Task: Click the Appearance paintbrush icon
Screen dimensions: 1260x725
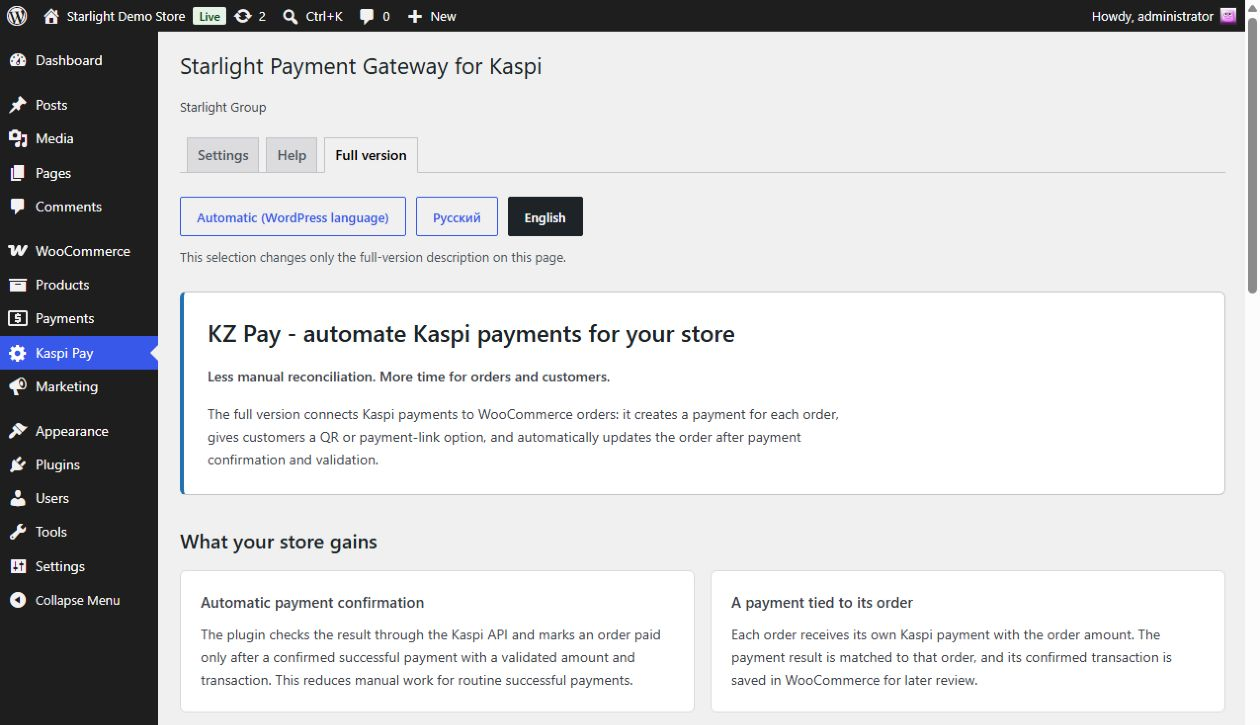Action: coord(18,431)
